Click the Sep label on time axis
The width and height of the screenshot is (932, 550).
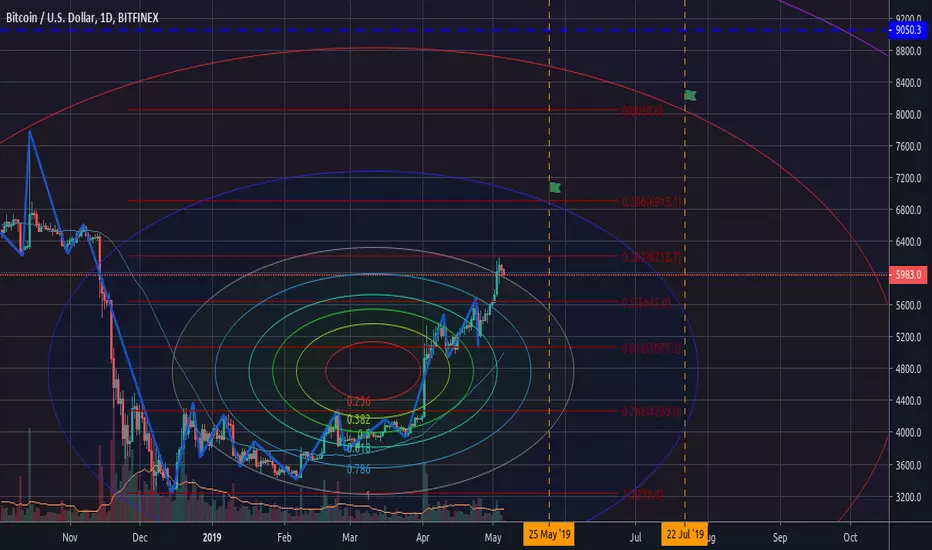click(x=780, y=538)
